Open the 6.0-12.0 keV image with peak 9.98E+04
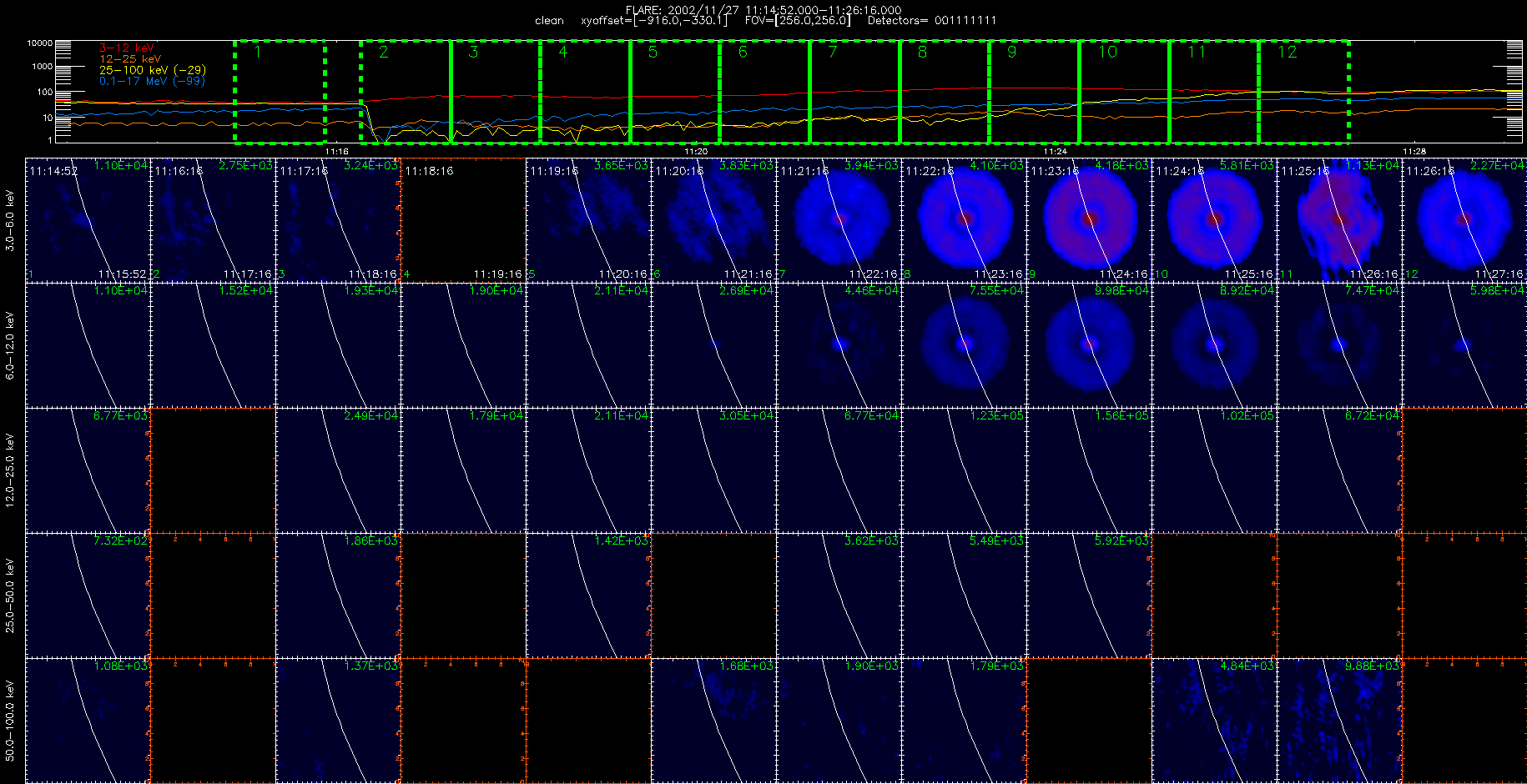The height and width of the screenshot is (784, 1527). [1089, 345]
